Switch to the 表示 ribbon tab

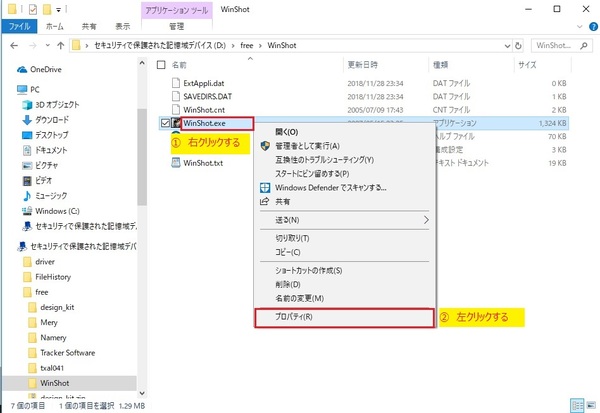tap(123, 26)
